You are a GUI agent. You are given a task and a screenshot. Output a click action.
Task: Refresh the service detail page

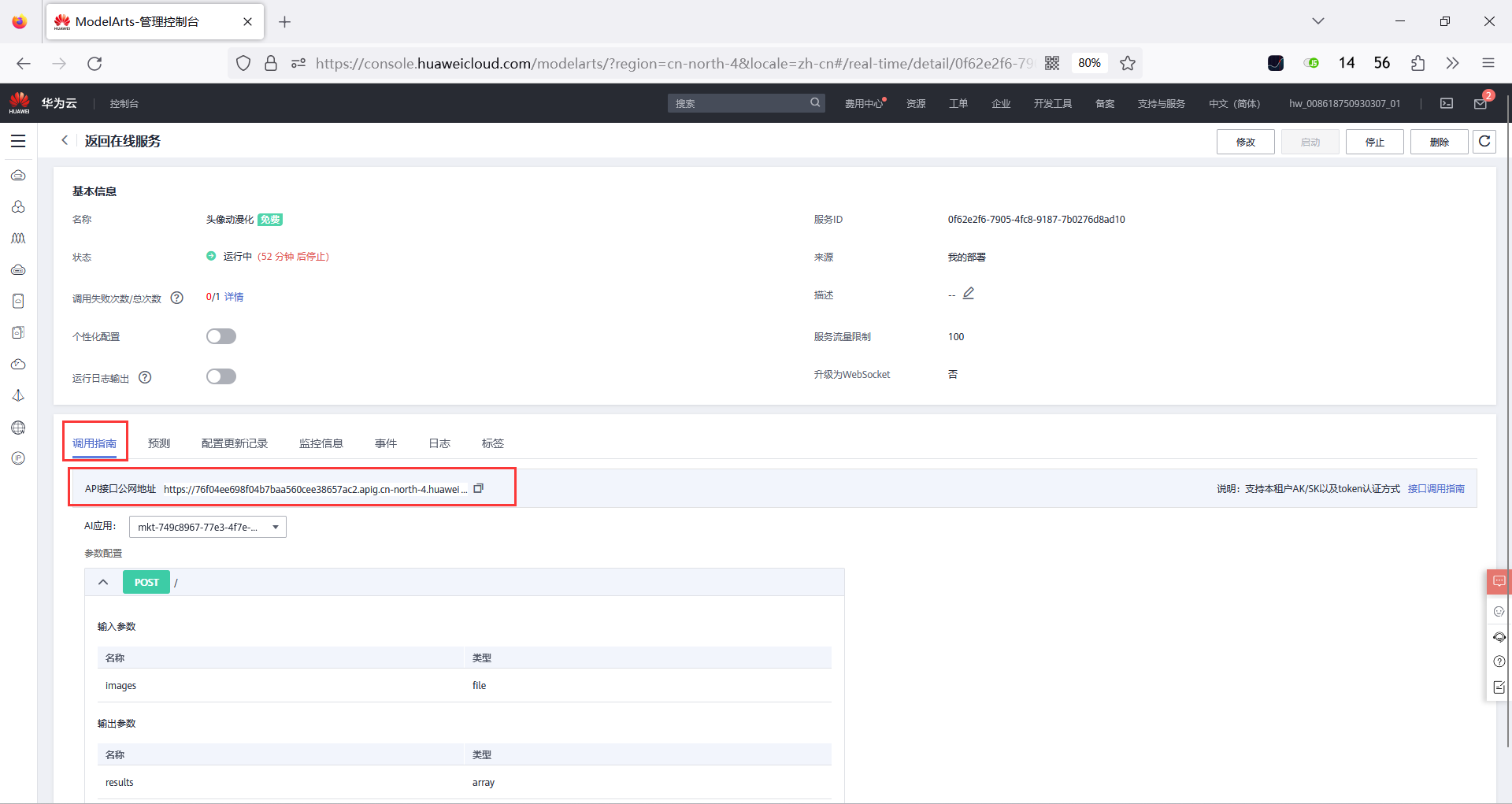(1484, 142)
